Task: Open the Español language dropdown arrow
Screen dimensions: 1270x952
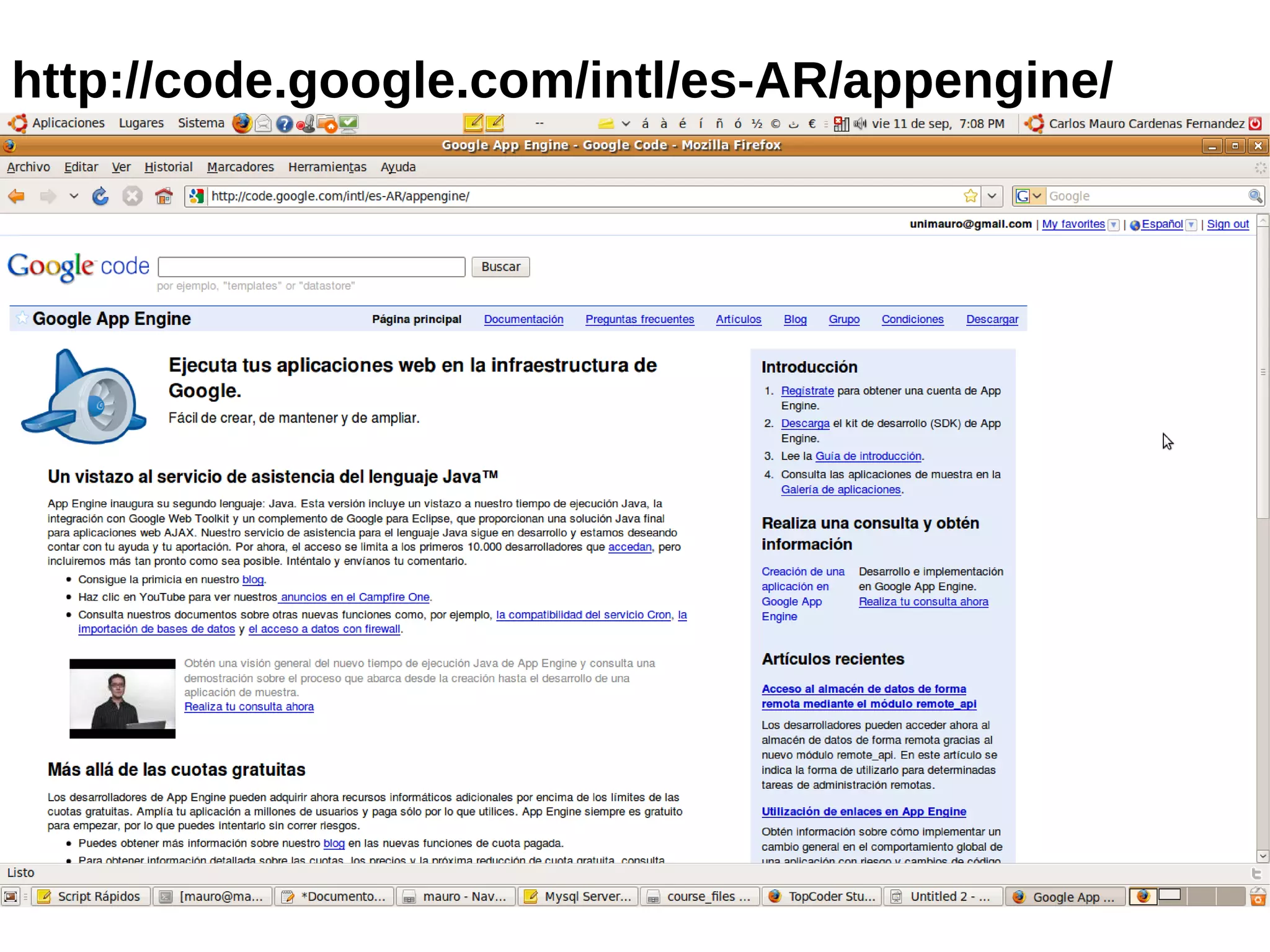Action: pos(1191,225)
